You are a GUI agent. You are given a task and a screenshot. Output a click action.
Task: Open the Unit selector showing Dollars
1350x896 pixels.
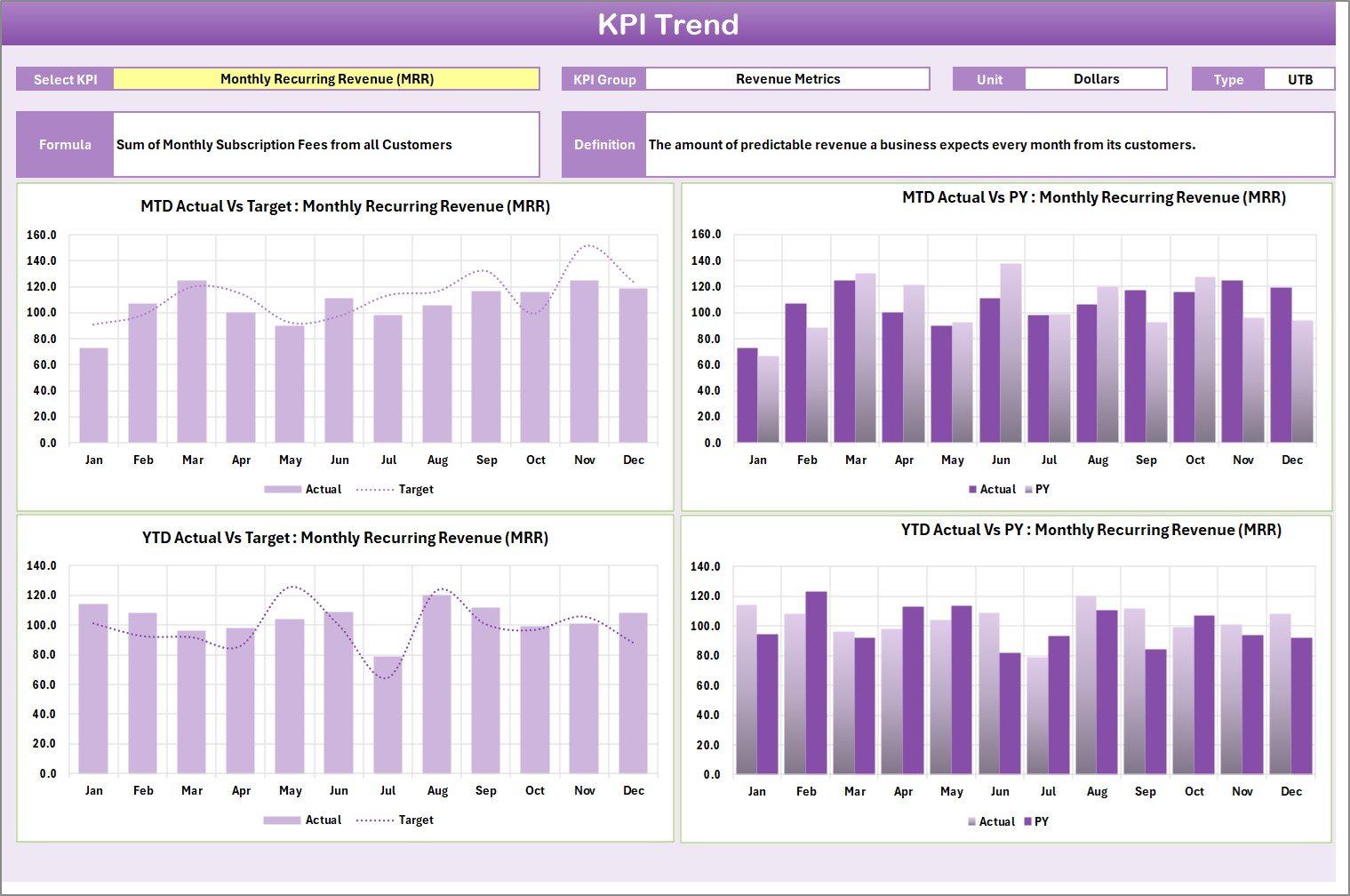pos(1096,78)
